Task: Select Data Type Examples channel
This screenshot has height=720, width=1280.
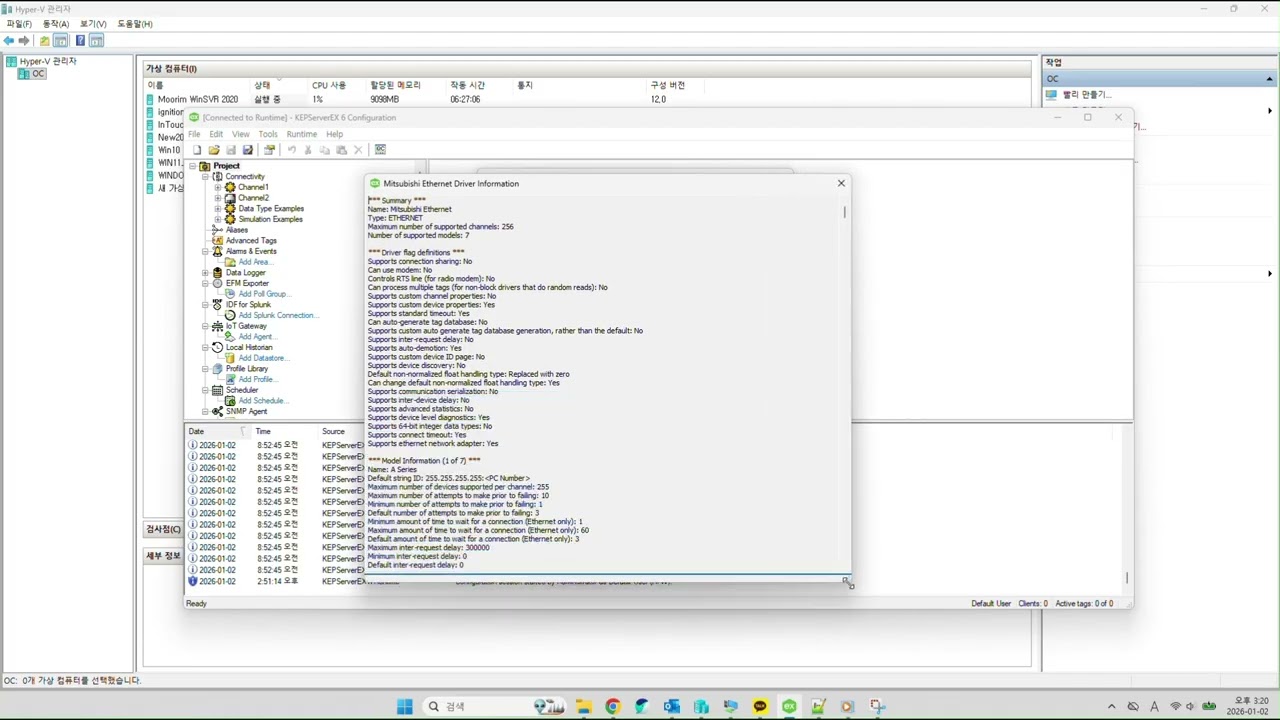Action: (x=271, y=209)
